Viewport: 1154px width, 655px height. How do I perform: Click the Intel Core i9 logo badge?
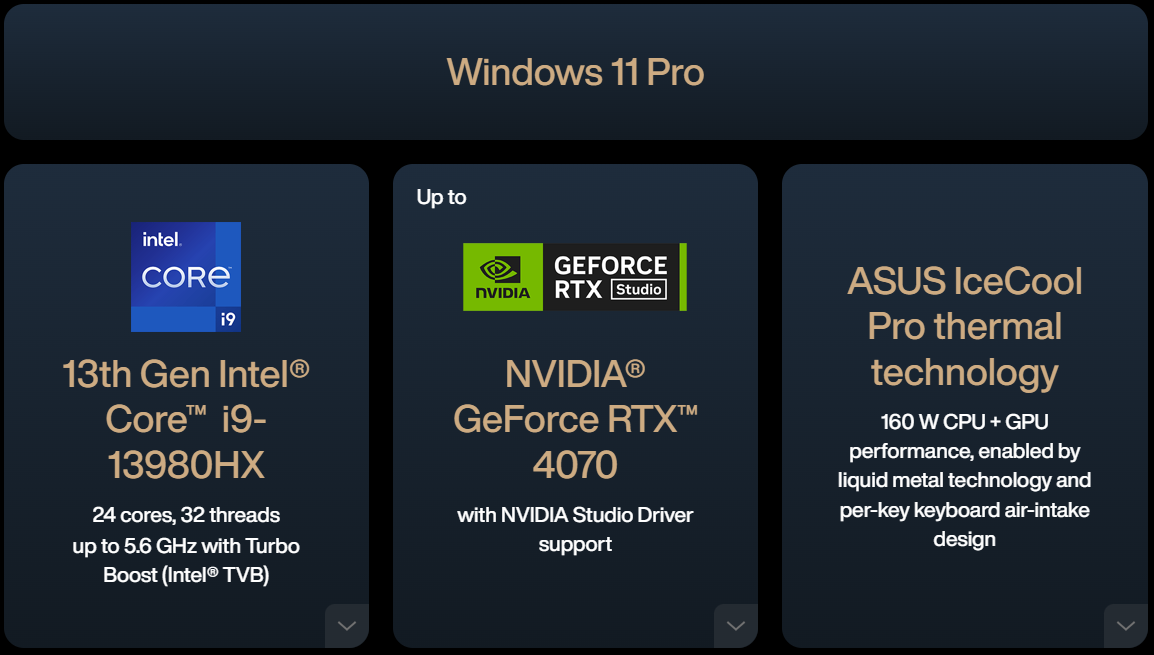[x=185, y=277]
